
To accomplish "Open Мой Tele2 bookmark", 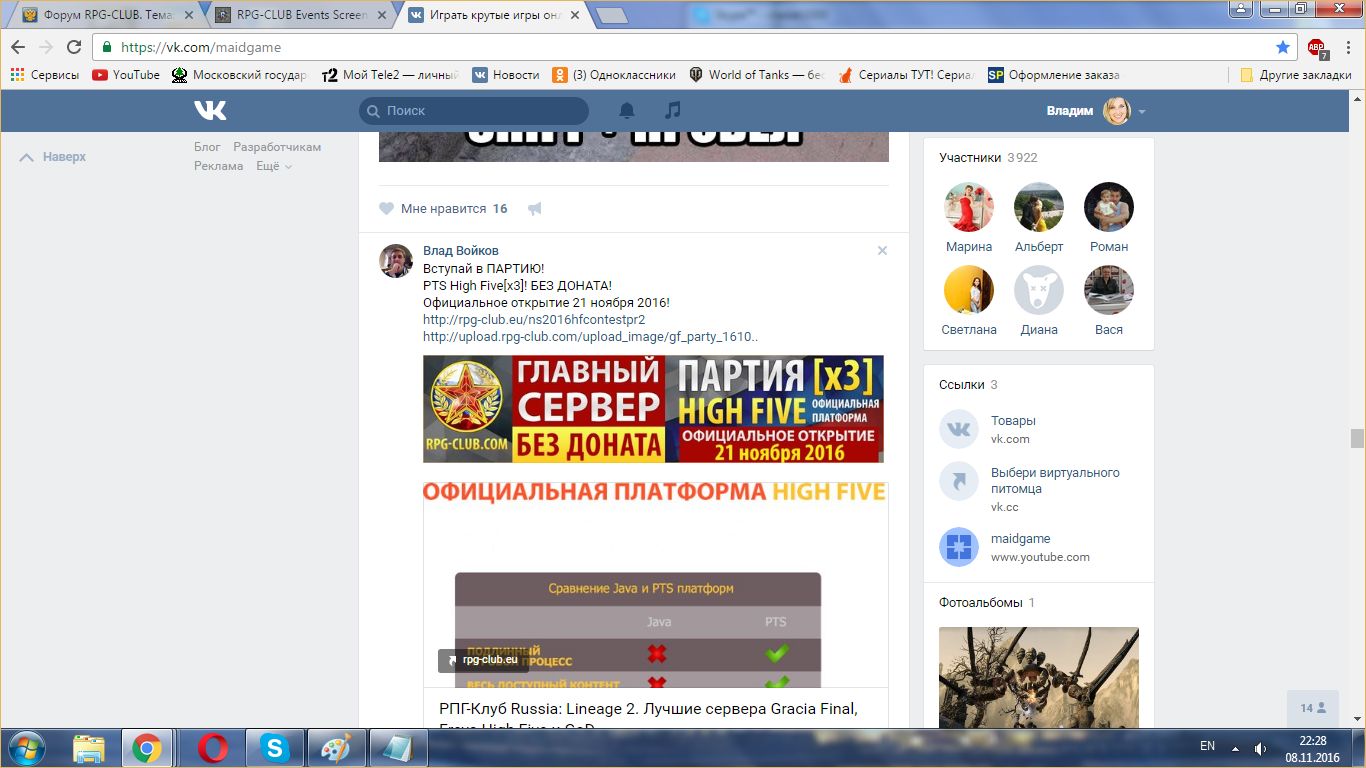I will tap(391, 75).
